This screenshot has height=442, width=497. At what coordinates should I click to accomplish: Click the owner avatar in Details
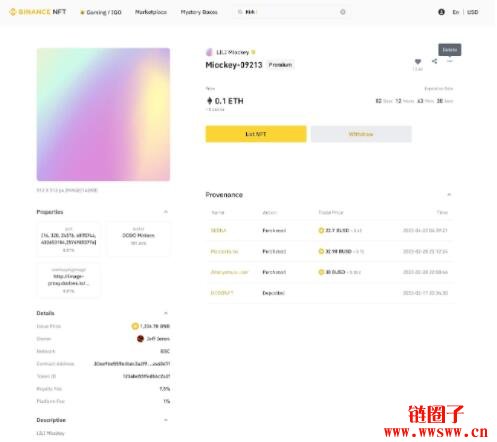click(x=140, y=339)
